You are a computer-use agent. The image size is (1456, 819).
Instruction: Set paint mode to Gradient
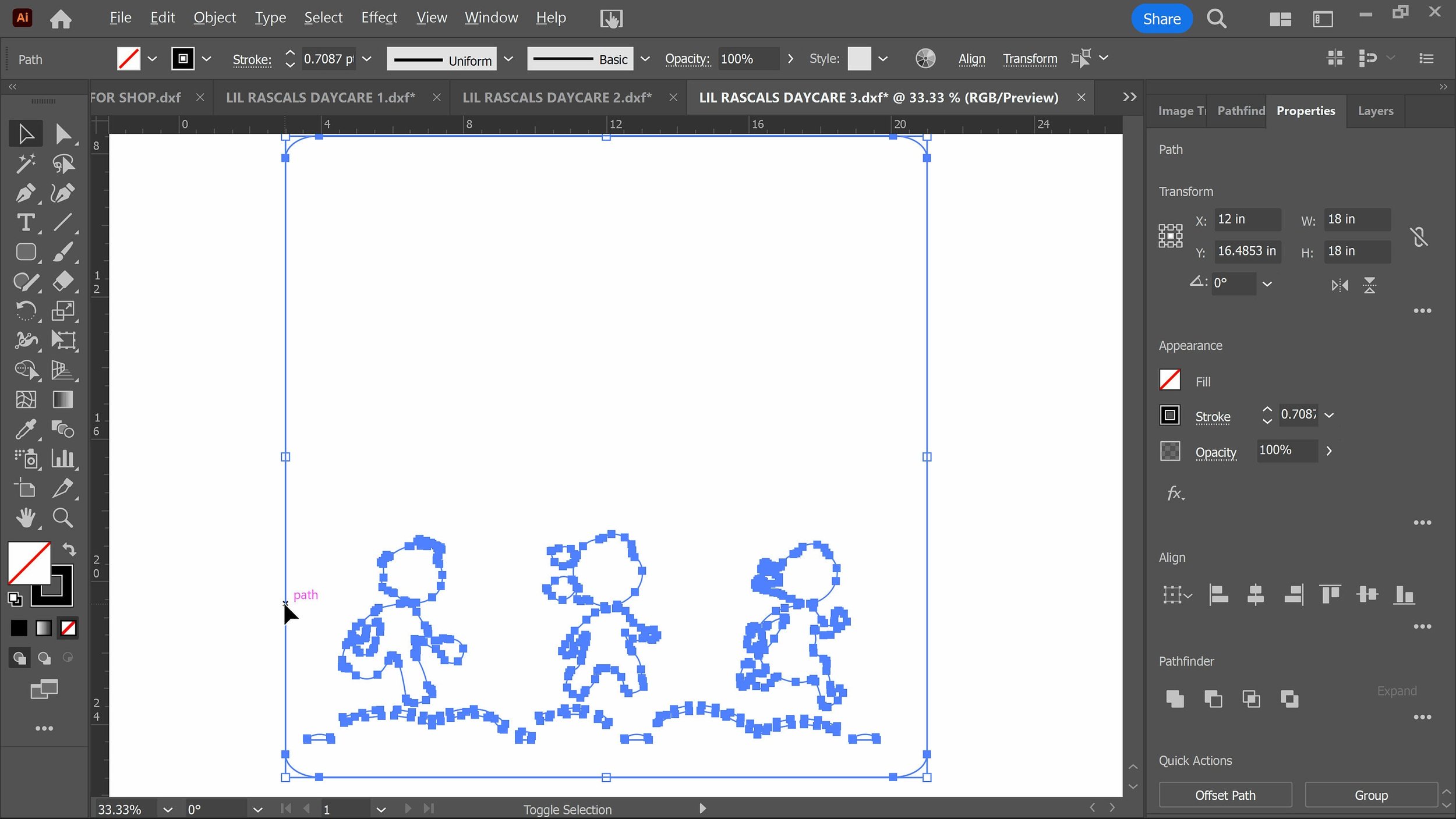pos(44,628)
